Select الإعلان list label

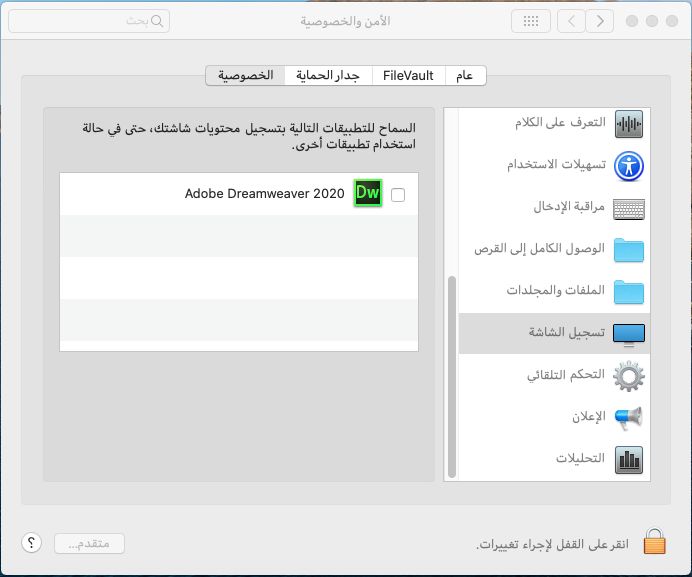[x=589, y=416]
